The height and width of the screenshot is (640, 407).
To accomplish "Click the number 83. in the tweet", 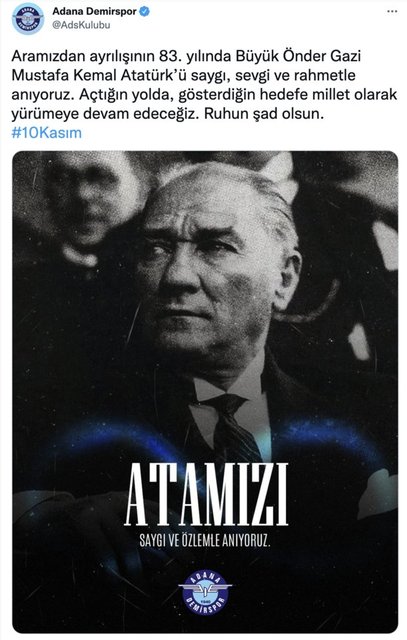I will [169, 56].
